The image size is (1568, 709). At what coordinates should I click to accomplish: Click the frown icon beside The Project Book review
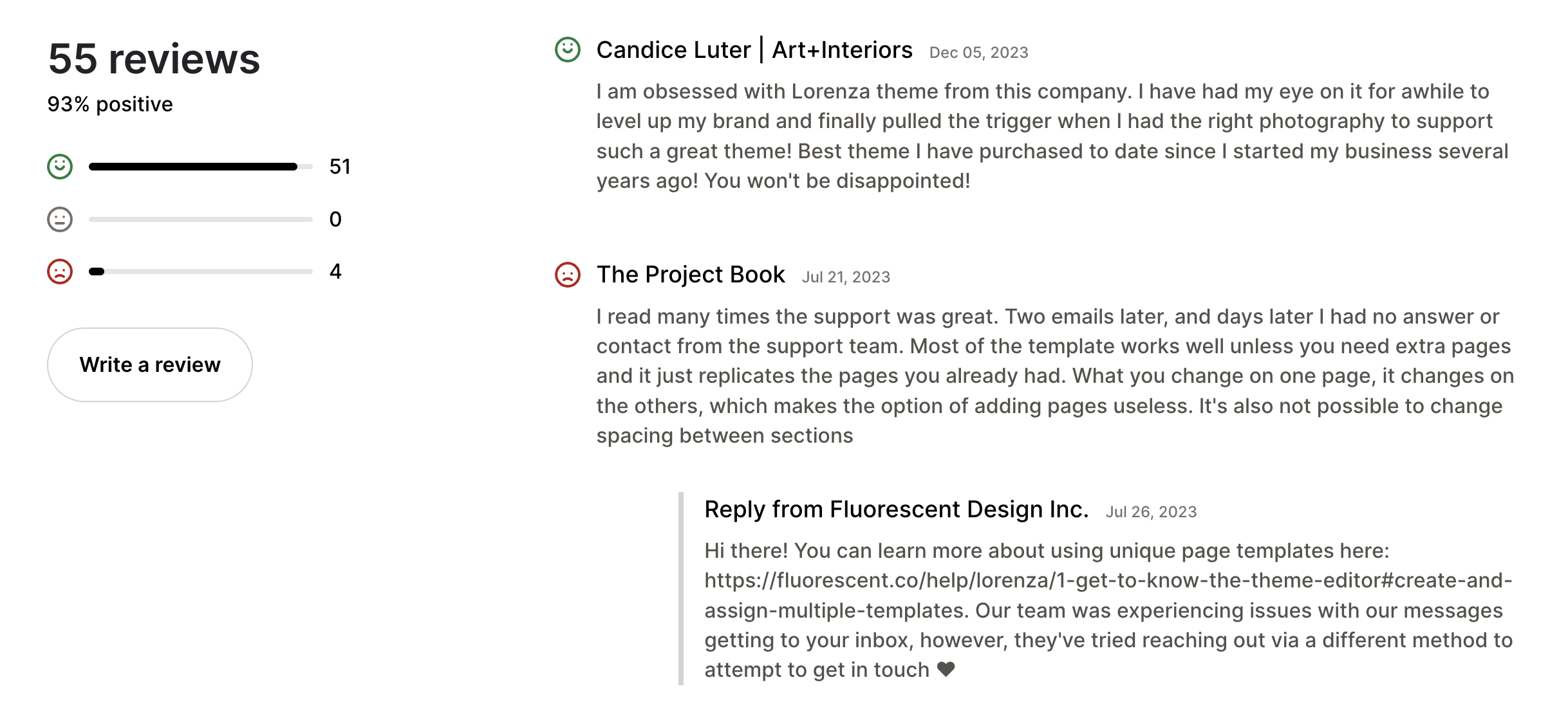[x=569, y=275]
